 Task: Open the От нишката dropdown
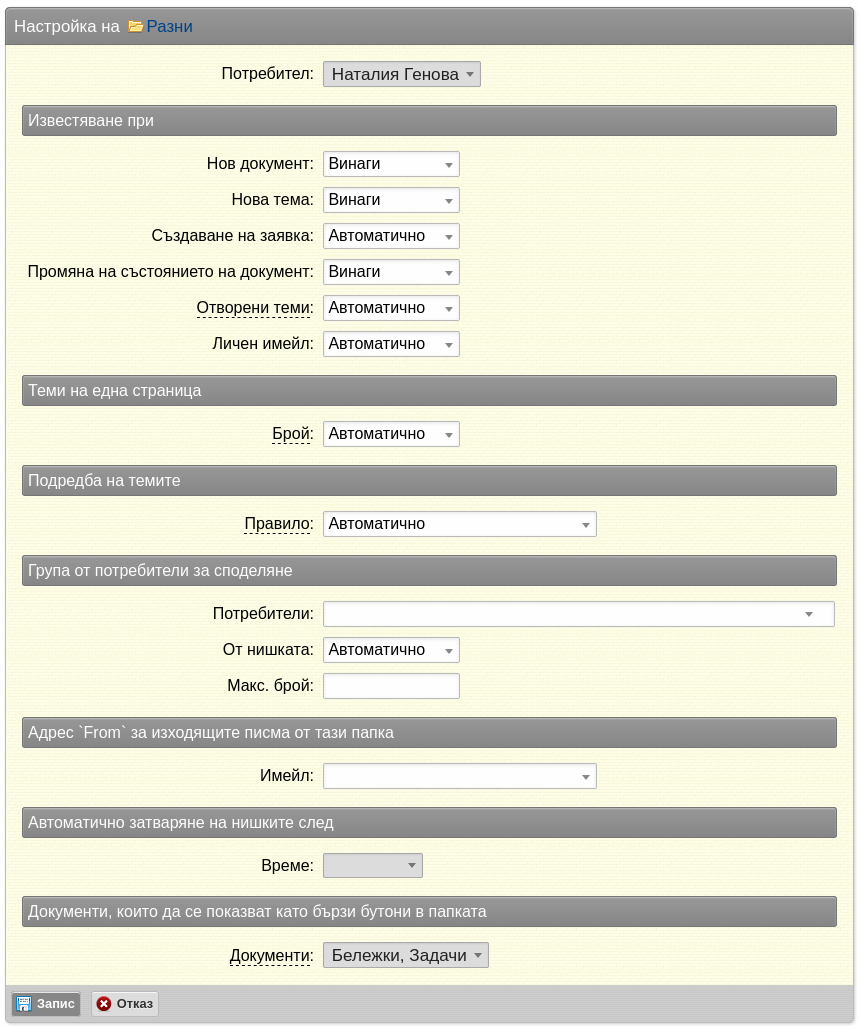pyautogui.click(x=391, y=650)
